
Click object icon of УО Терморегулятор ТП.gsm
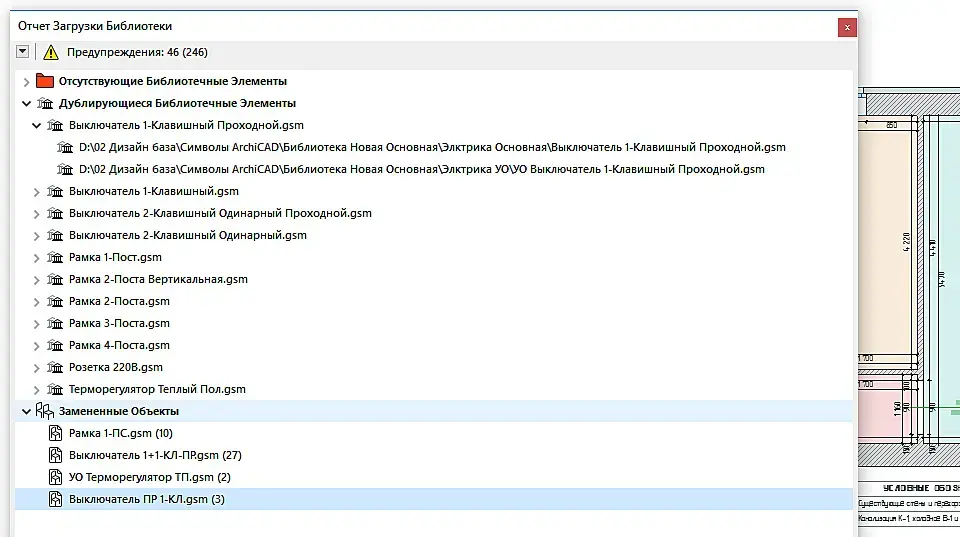55,478
